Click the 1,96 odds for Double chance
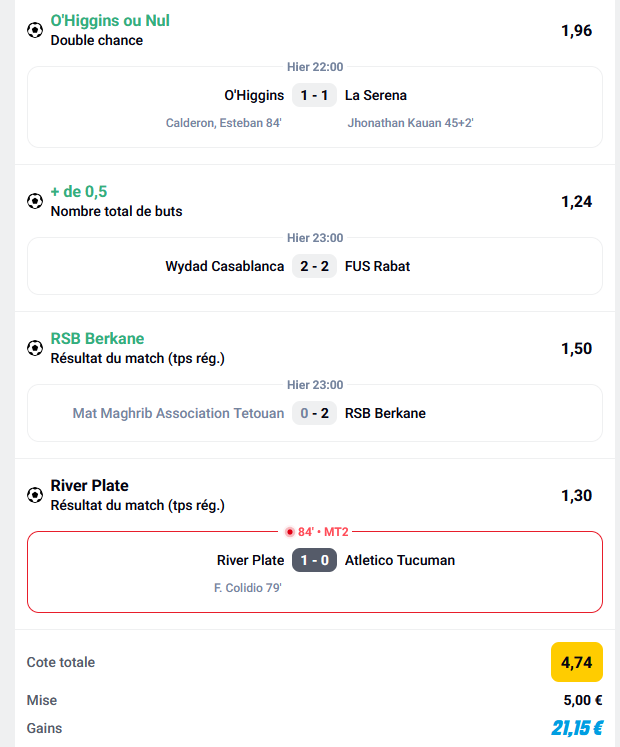Screen dimensions: 620x747 577,30
